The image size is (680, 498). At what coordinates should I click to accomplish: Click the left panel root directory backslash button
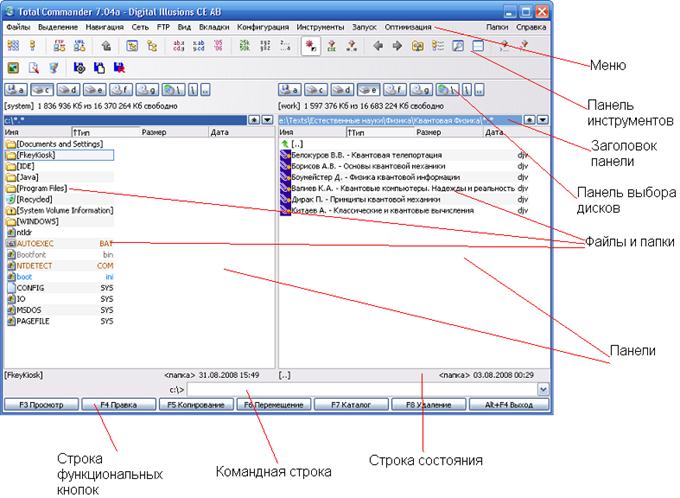[193, 90]
